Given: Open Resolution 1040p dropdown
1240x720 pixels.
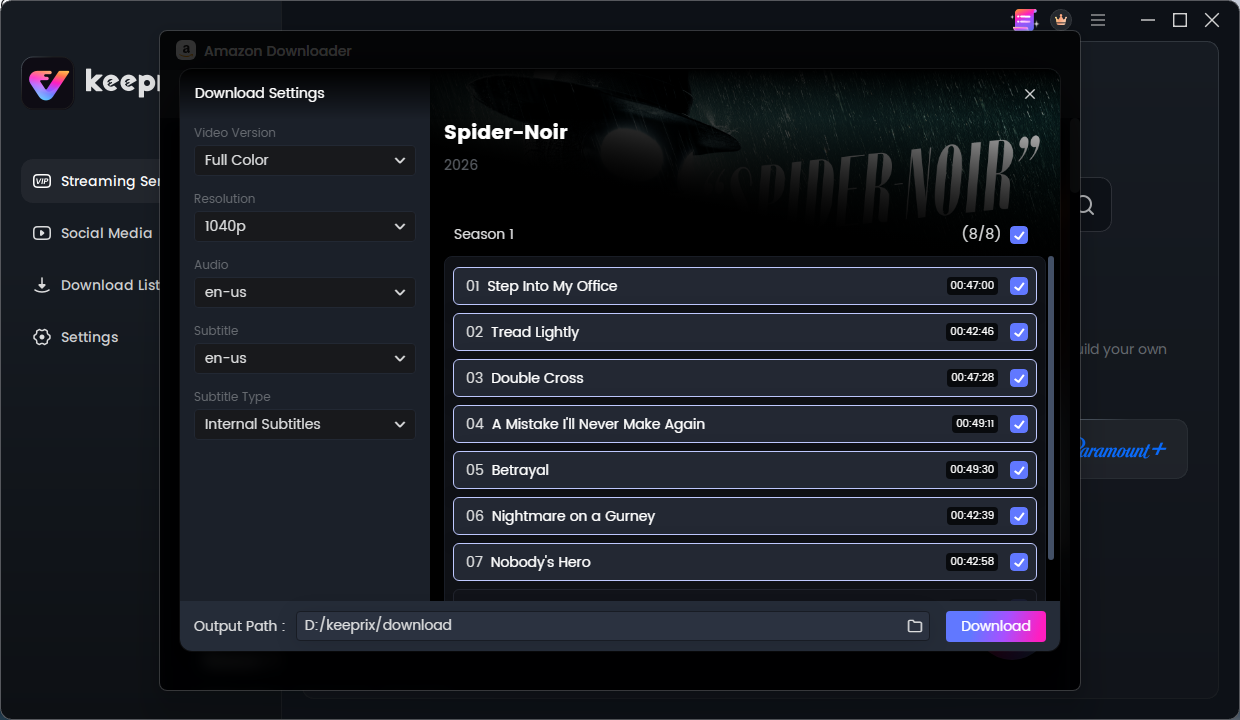Looking at the screenshot, I should point(304,226).
